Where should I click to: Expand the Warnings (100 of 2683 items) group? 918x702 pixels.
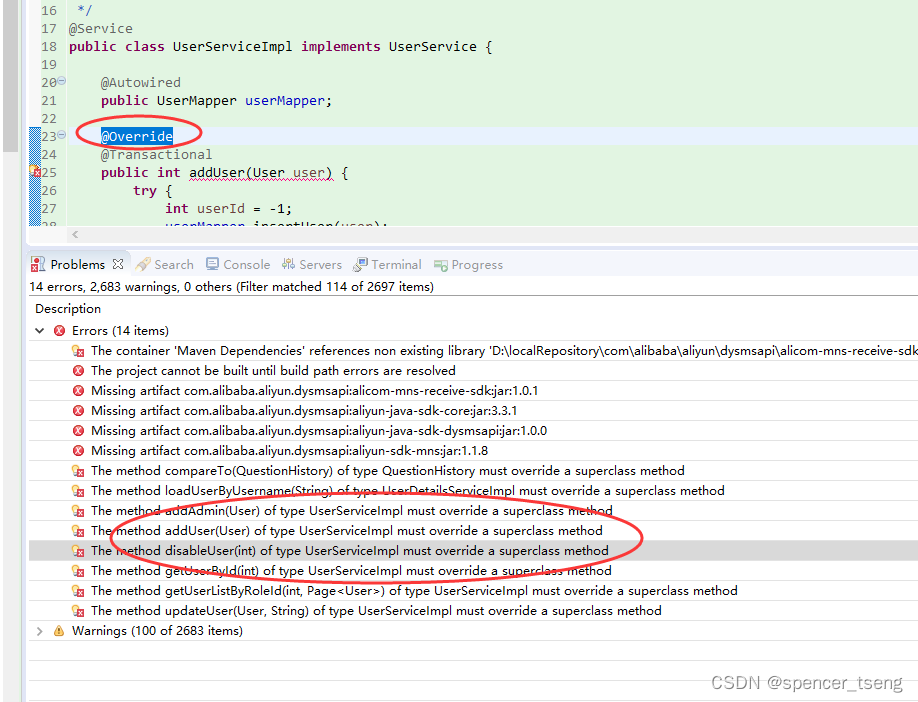pos(38,630)
